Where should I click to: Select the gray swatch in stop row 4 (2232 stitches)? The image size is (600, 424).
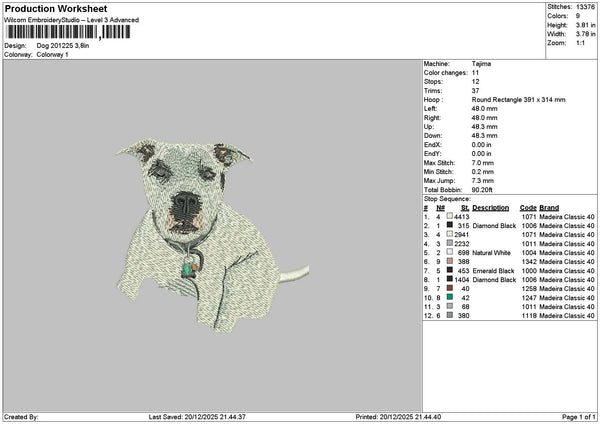pyautogui.click(x=450, y=243)
